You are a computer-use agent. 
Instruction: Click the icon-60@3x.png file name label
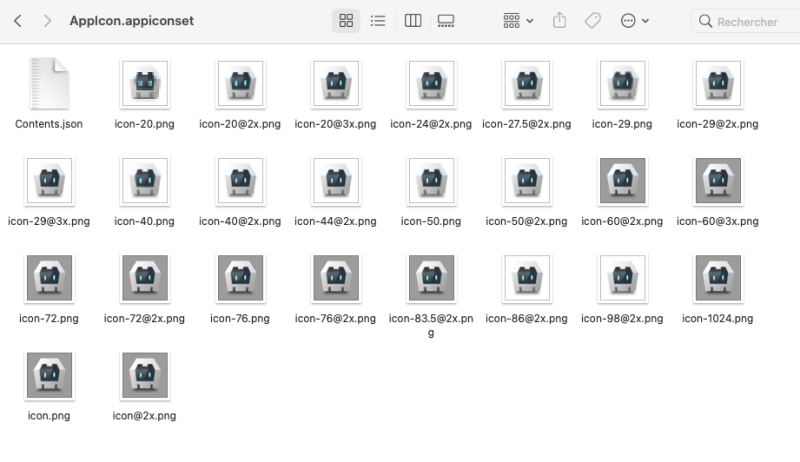[717, 221]
